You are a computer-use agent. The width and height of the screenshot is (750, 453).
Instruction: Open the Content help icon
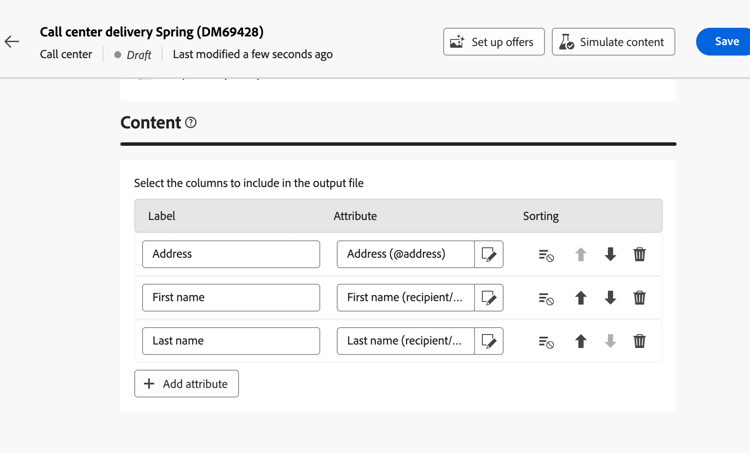click(191, 123)
